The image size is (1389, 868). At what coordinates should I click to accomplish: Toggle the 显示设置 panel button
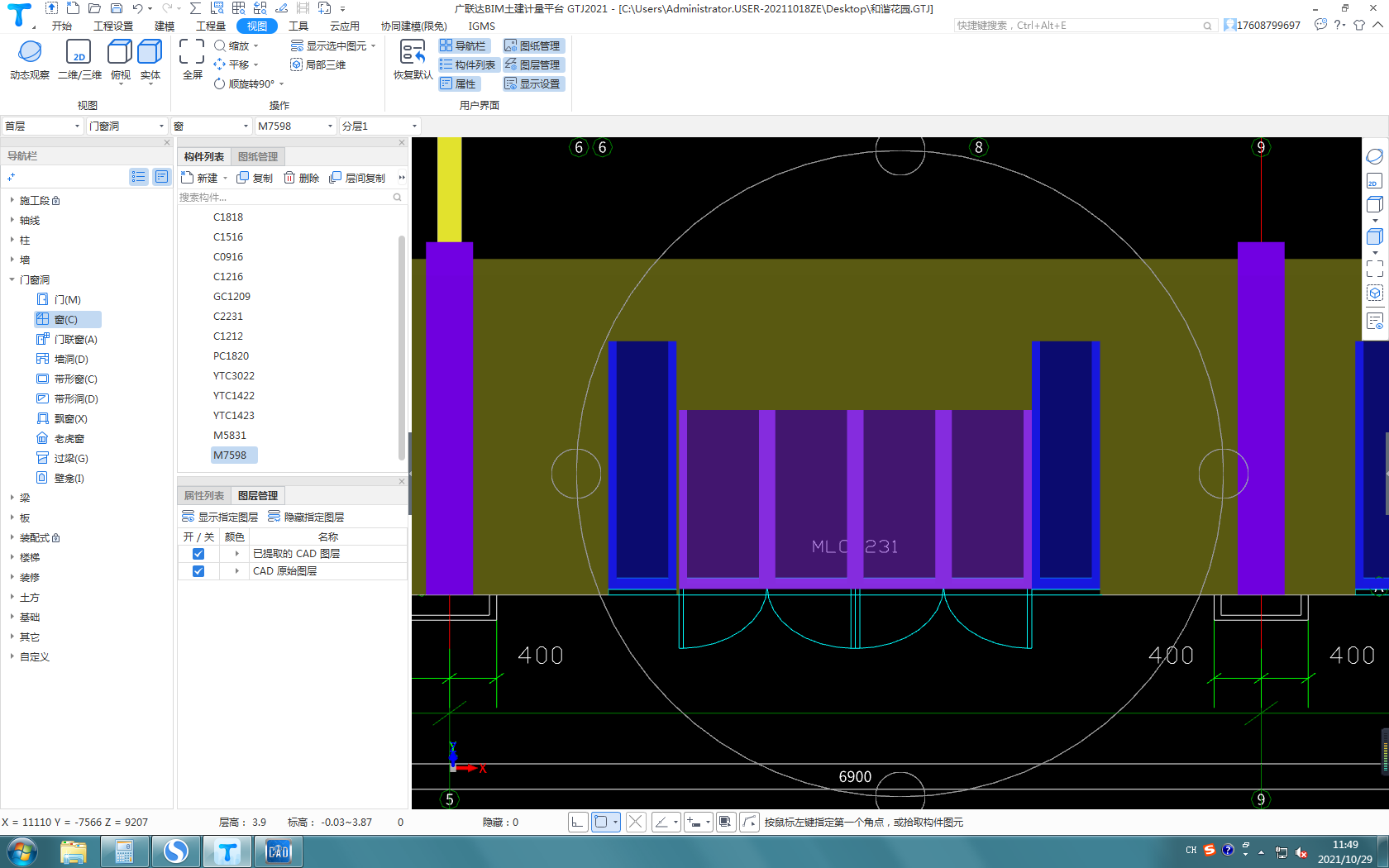coord(533,83)
